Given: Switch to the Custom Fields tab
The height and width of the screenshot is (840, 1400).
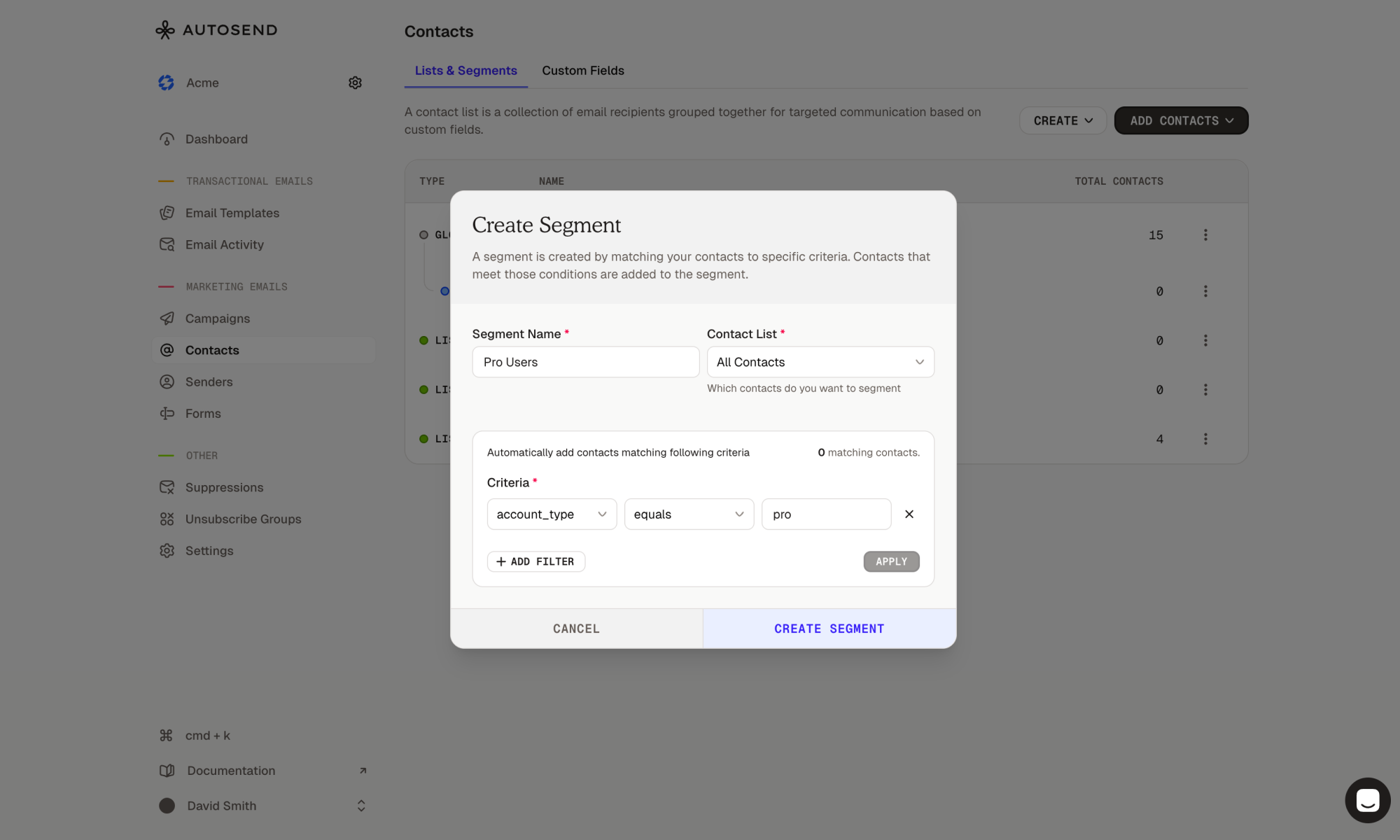Looking at the screenshot, I should tap(582, 70).
